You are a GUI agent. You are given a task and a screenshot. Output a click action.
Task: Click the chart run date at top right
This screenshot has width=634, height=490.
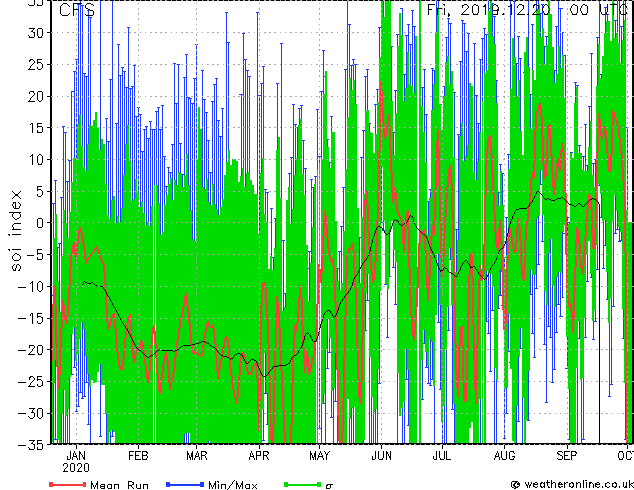(528, 10)
